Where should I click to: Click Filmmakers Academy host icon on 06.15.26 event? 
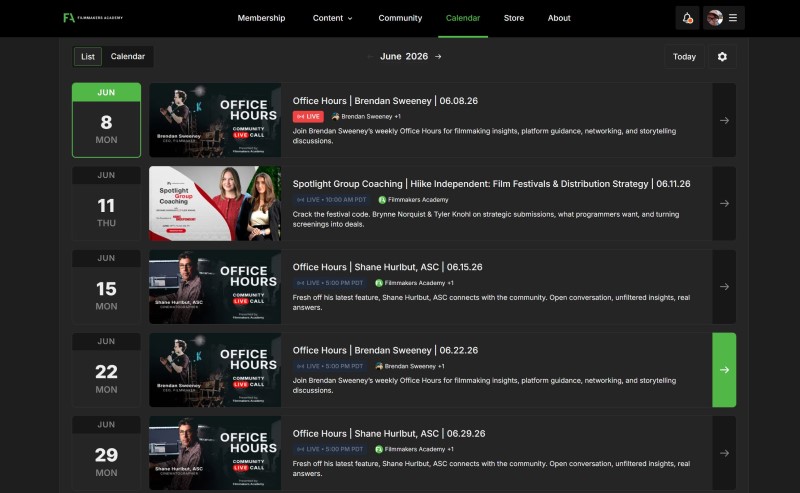point(379,283)
